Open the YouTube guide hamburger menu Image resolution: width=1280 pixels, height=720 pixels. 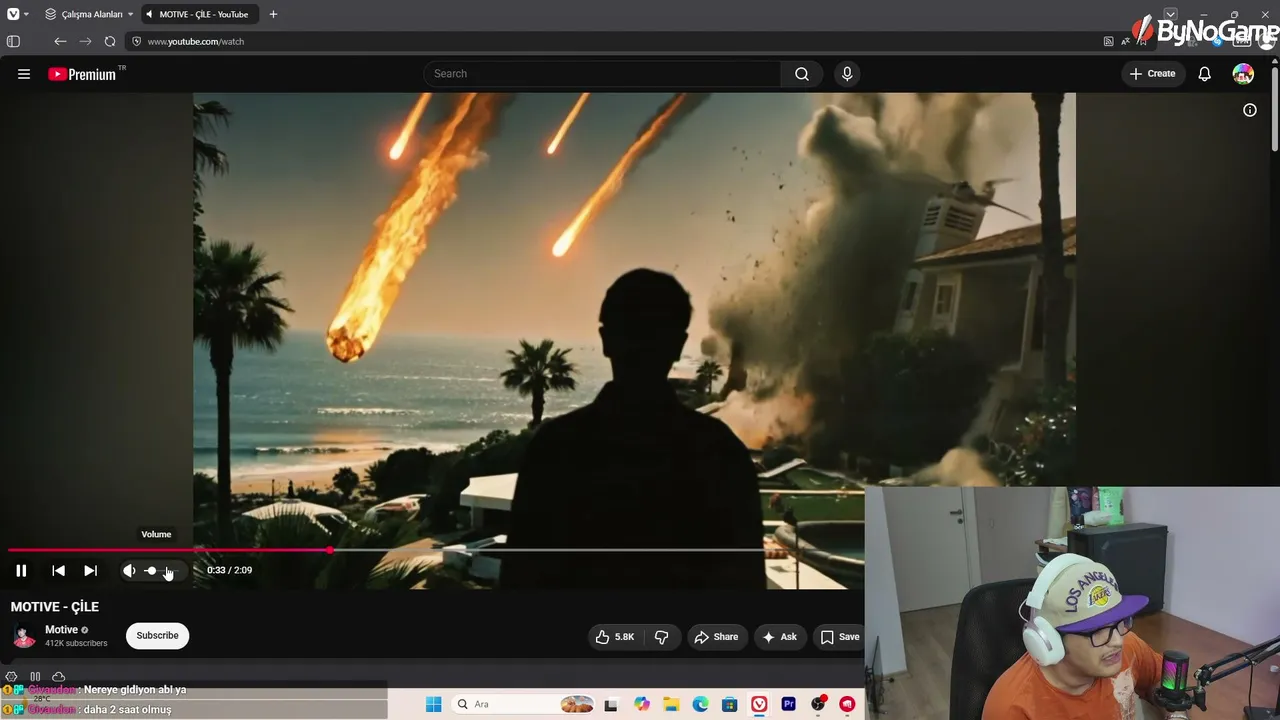click(x=24, y=74)
